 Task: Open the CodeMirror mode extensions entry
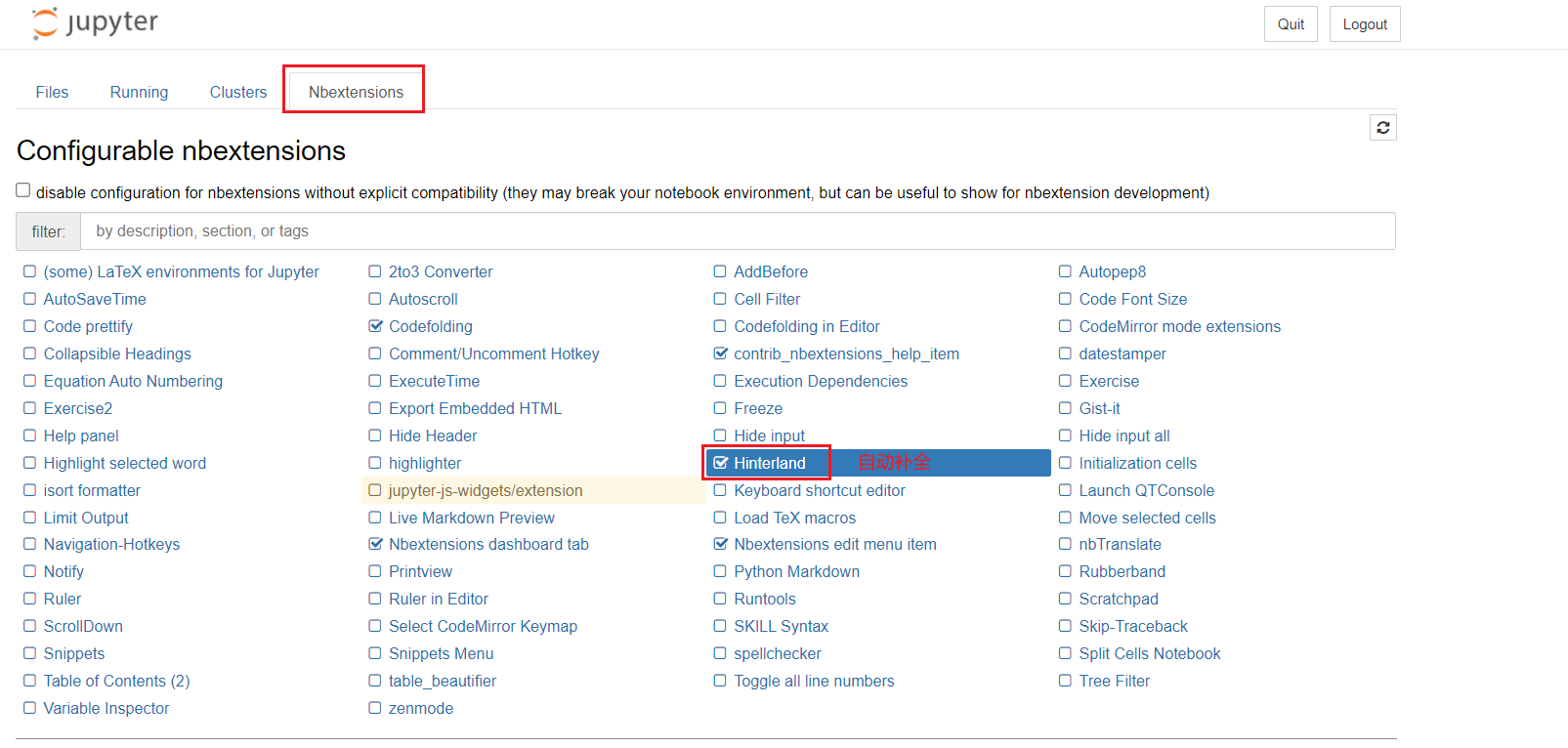(x=1180, y=326)
